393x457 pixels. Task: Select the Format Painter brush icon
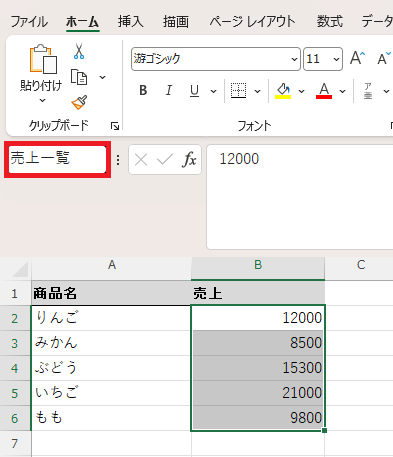tap(79, 103)
